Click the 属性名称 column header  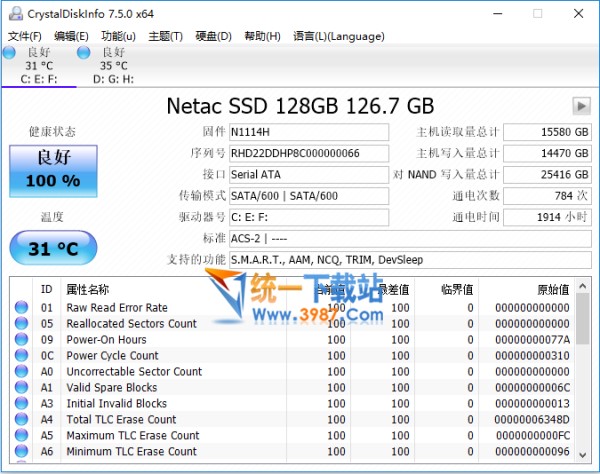pos(174,289)
